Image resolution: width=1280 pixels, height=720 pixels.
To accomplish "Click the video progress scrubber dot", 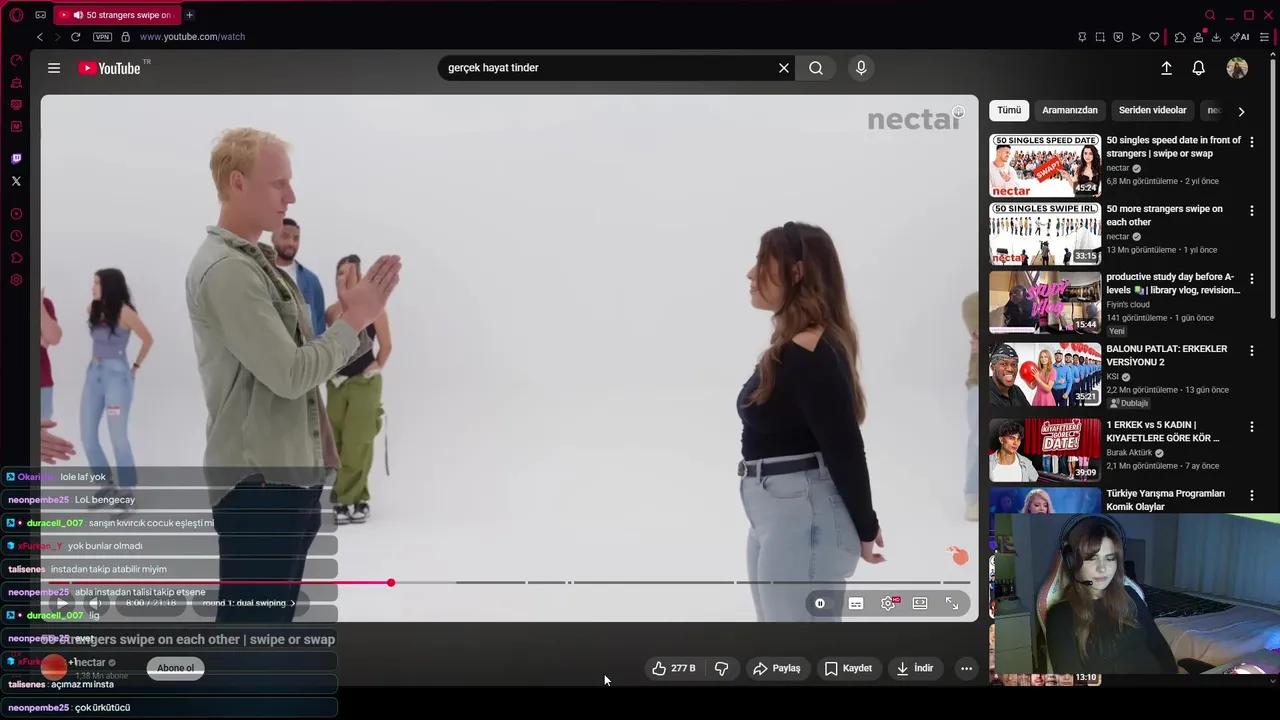I will (x=391, y=582).
